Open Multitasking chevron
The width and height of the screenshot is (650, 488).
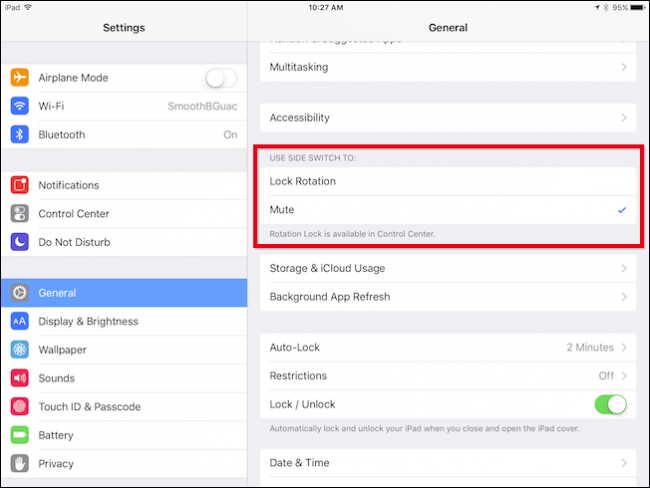624,67
